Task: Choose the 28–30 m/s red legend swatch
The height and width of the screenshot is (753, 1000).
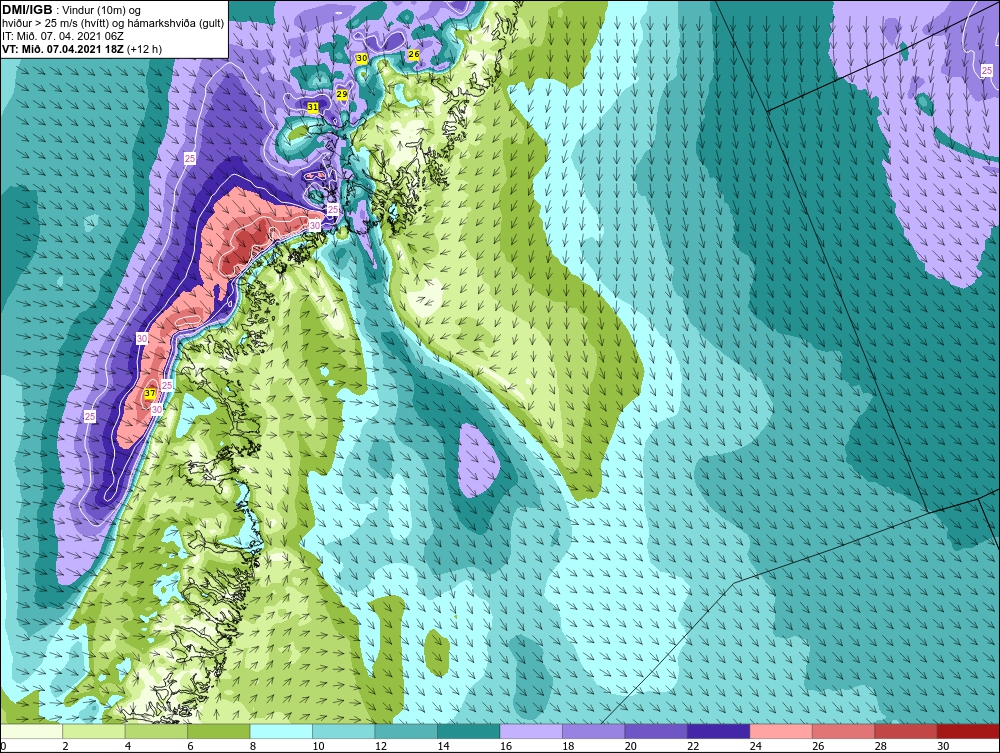Action: tap(906, 731)
